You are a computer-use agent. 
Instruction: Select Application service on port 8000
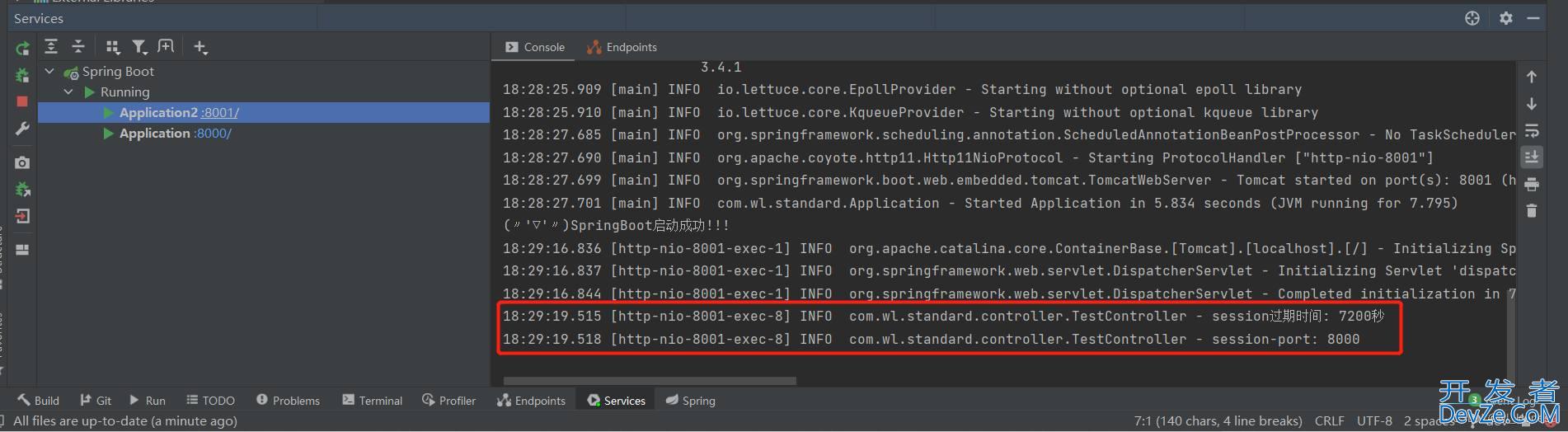pos(264,134)
